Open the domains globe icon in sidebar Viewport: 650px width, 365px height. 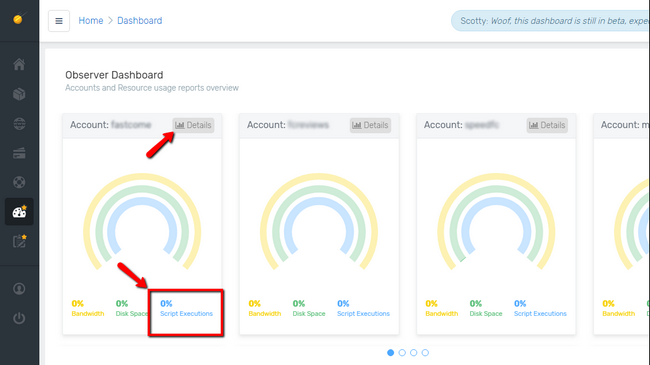(19, 124)
